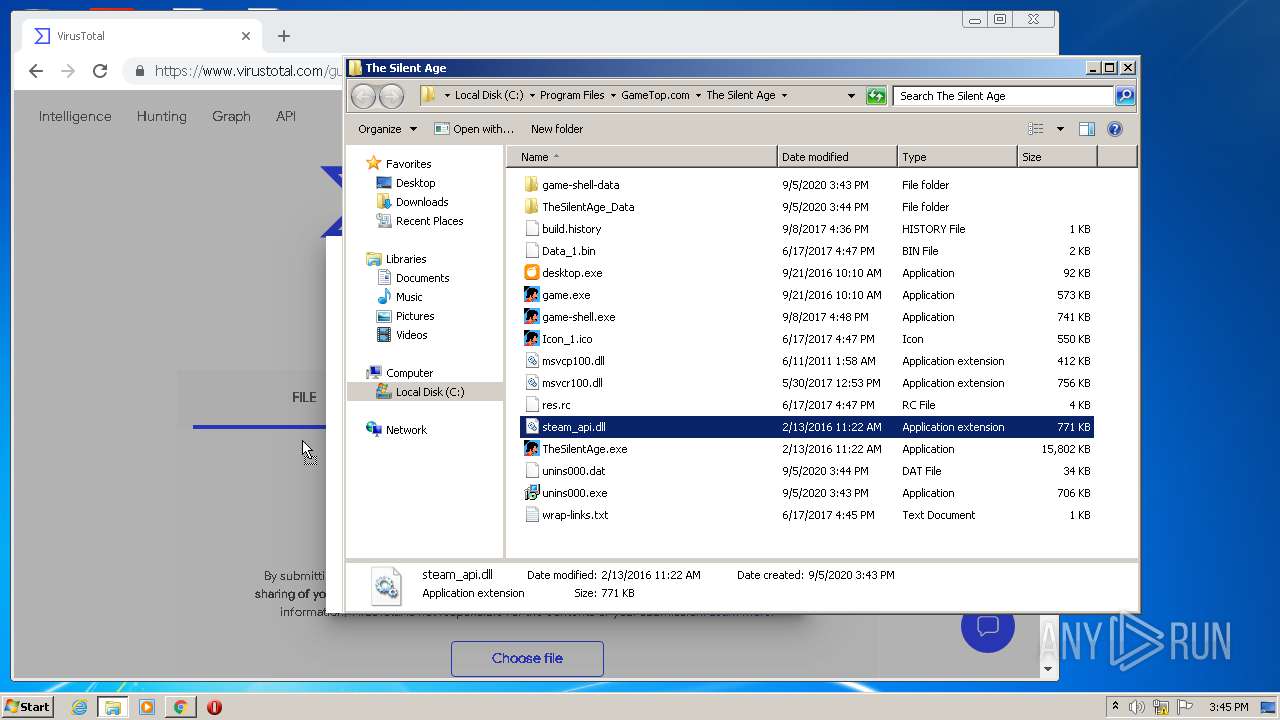Open the API menu in VirusTotal
The width and height of the screenshot is (1280, 720).
[x=286, y=116]
